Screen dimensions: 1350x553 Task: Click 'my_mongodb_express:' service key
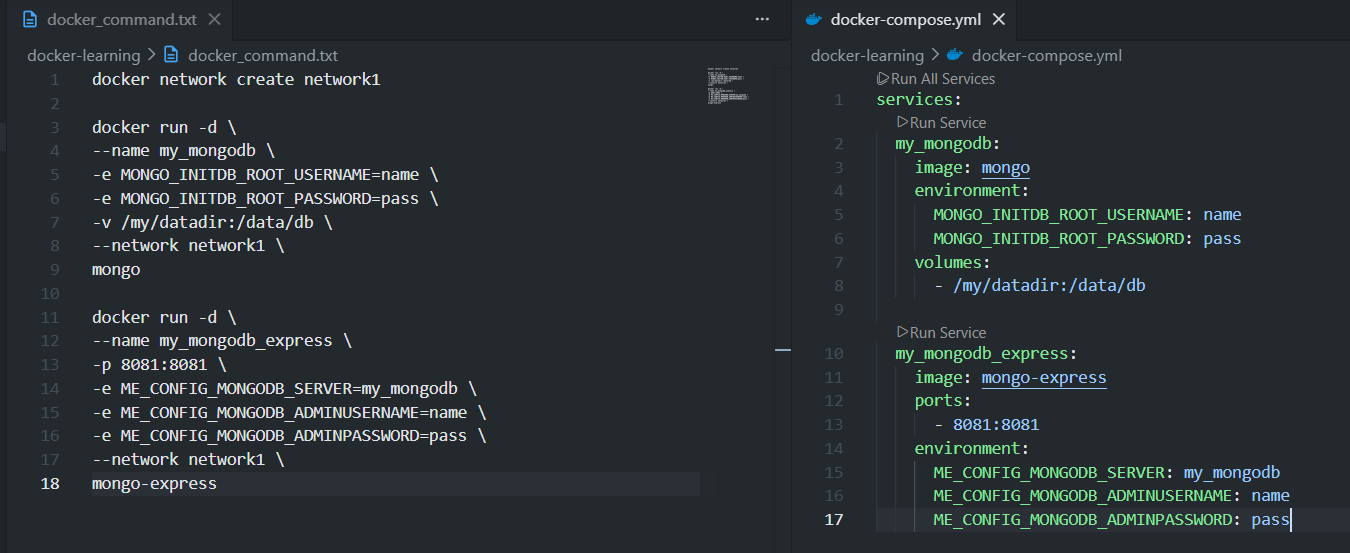[x=986, y=353]
